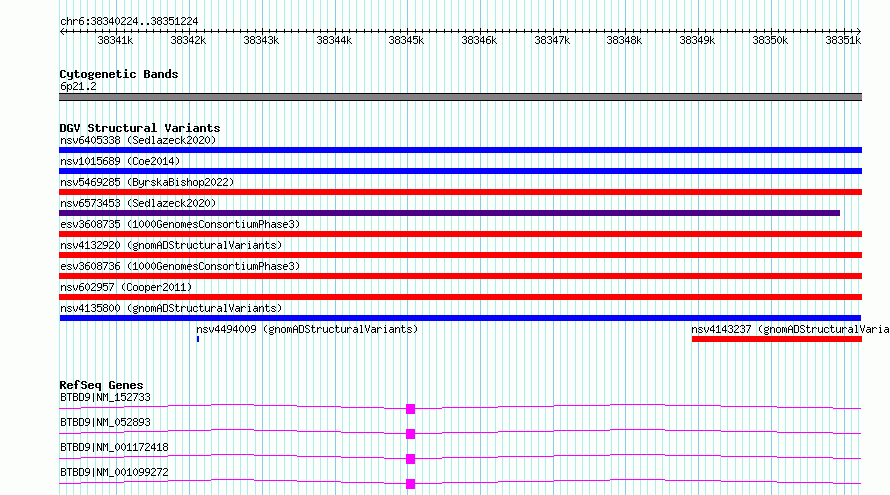Select the red esv3608736 variant bar
Viewport: 890px width, 495px height.
point(460,276)
